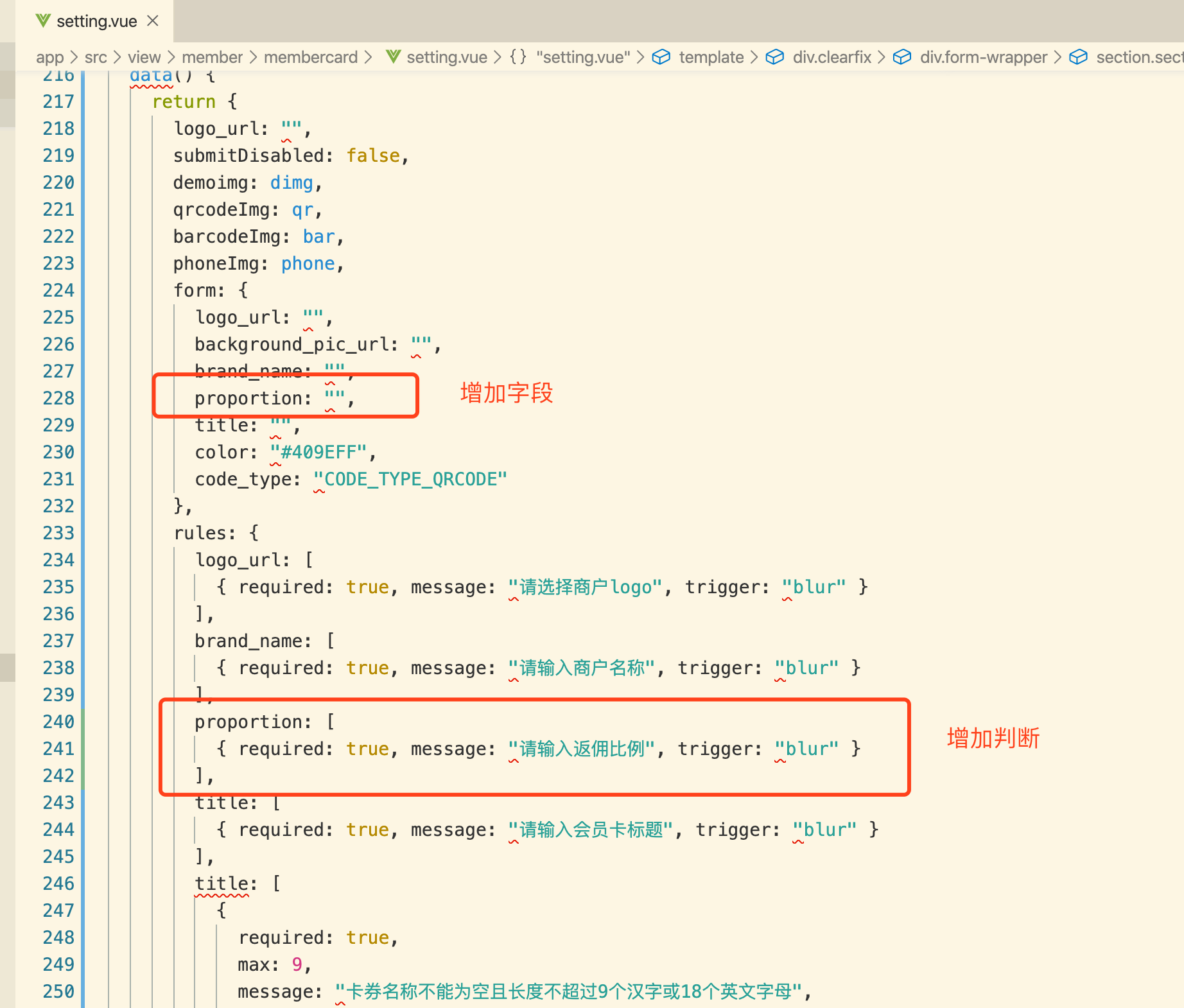The width and height of the screenshot is (1184, 1008).
Task: Click cube icon beside div.clearfix breadcrumb
Action: point(774,57)
